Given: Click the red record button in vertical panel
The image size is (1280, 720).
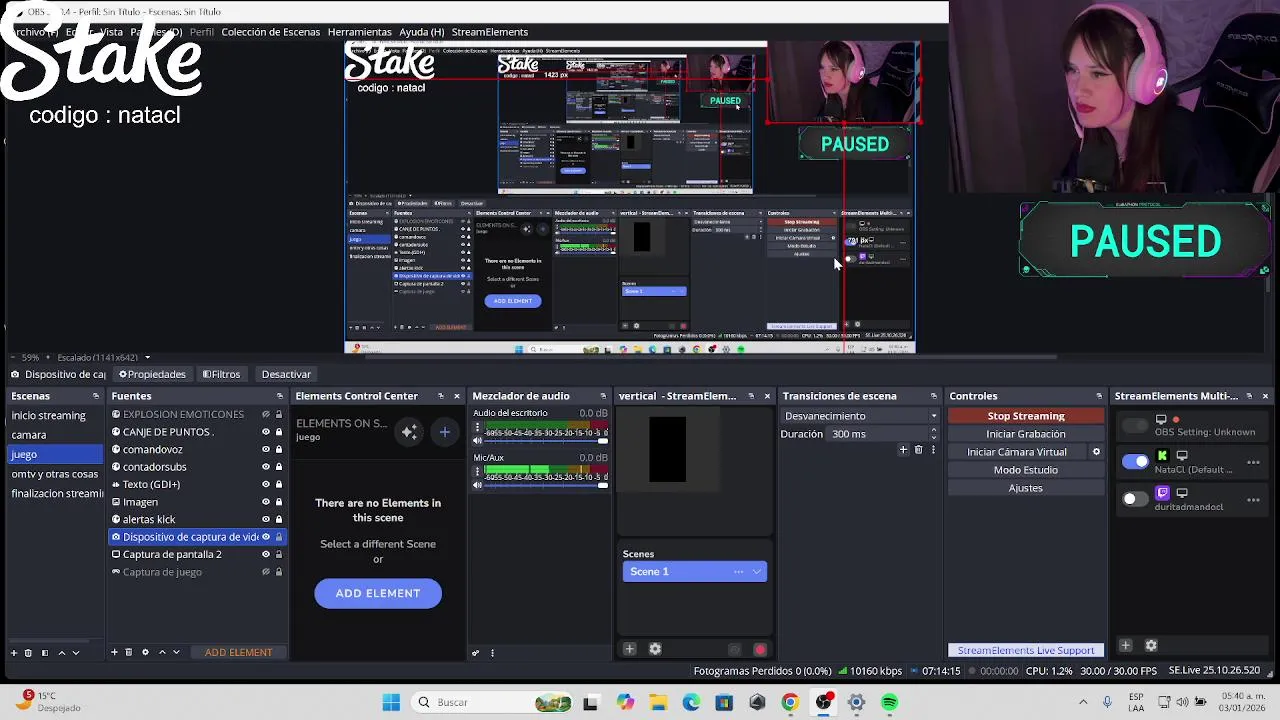Looking at the screenshot, I should coord(759,649).
